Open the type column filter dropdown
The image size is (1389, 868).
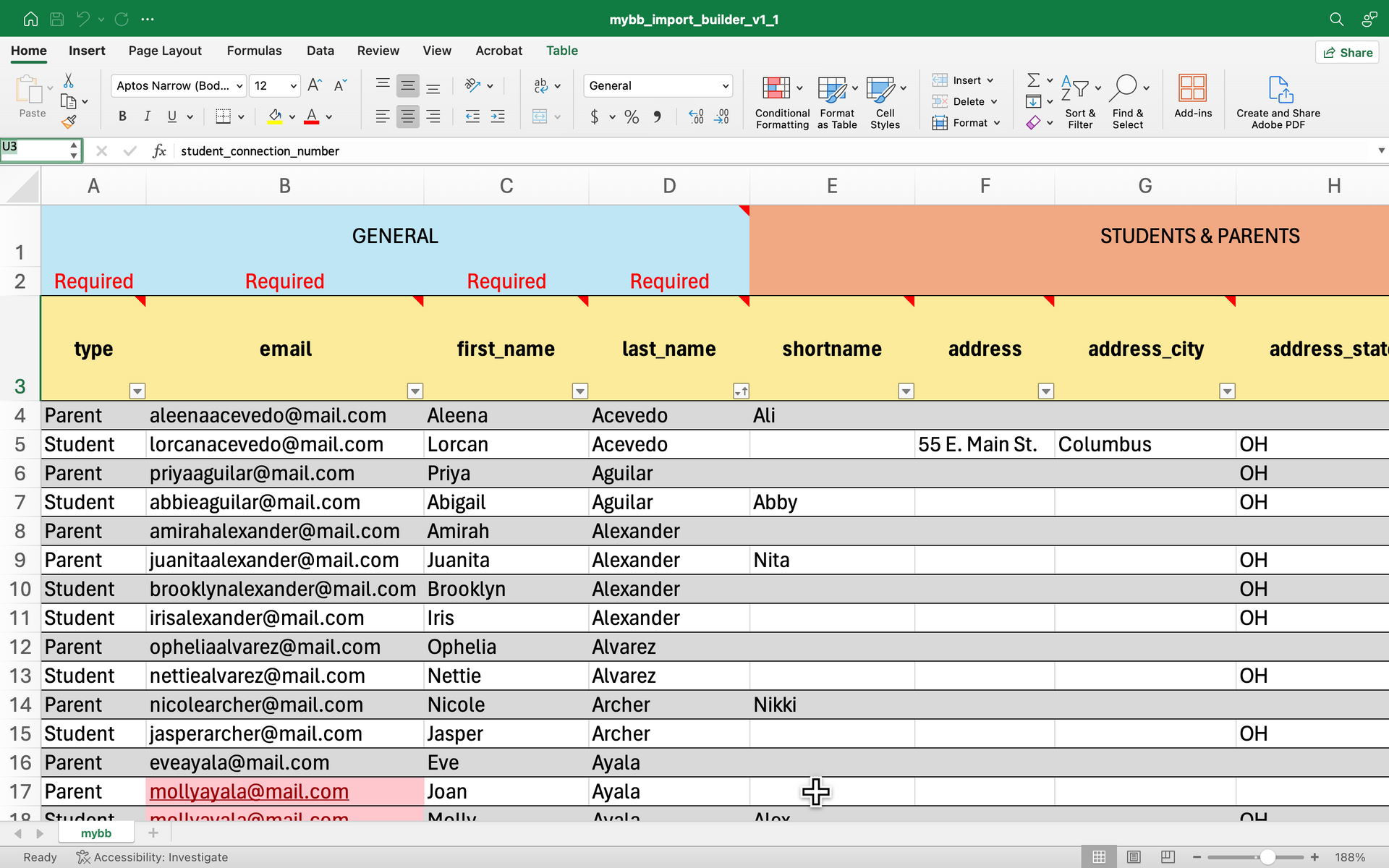pyautogui.click(x=137, y=391)
